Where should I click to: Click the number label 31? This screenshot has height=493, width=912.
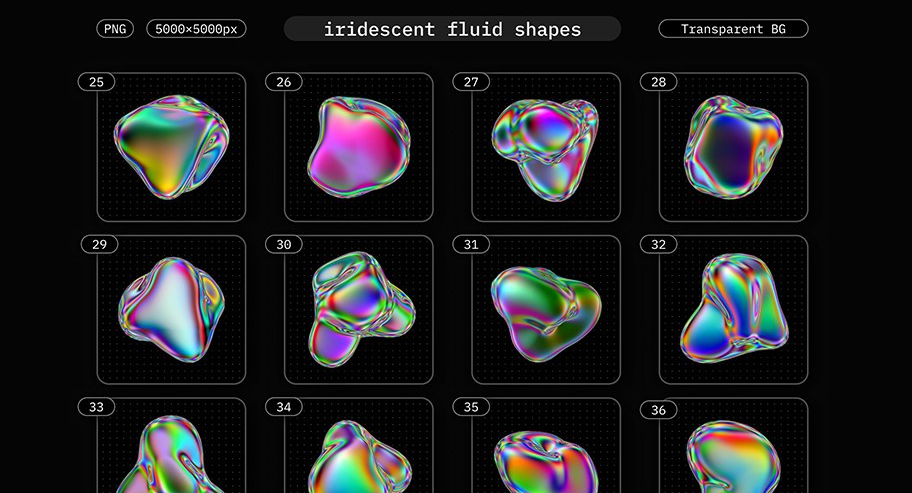[x=471, y=244]
